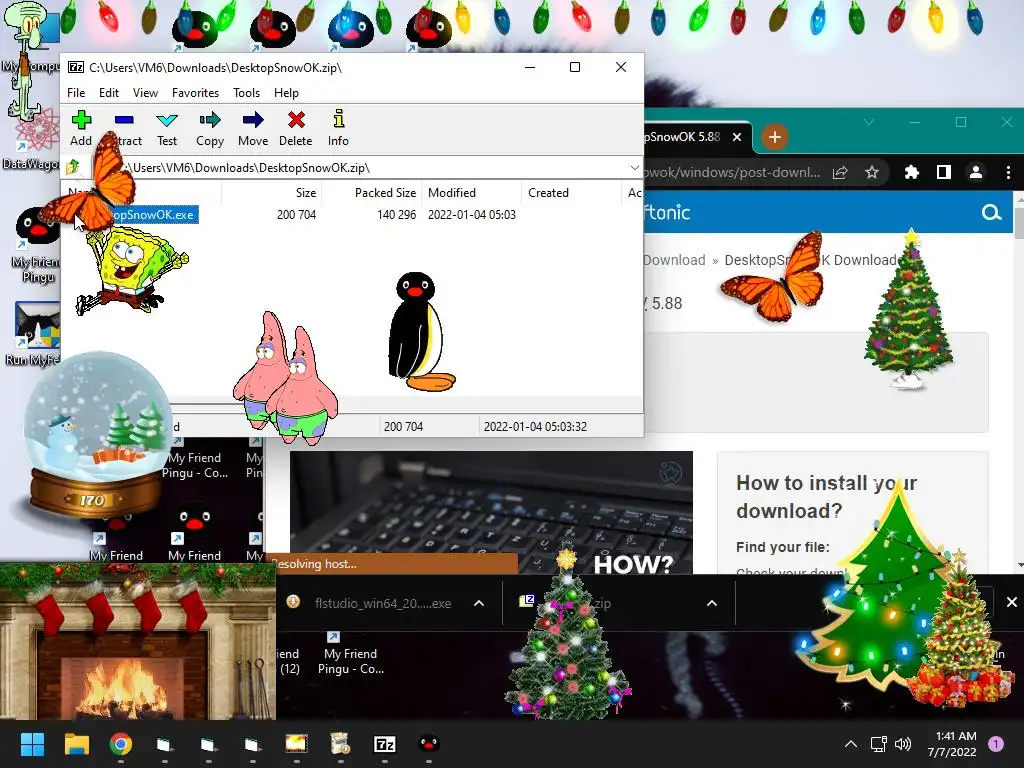Click the Pingu taskbar icon

tap(428, 744)
